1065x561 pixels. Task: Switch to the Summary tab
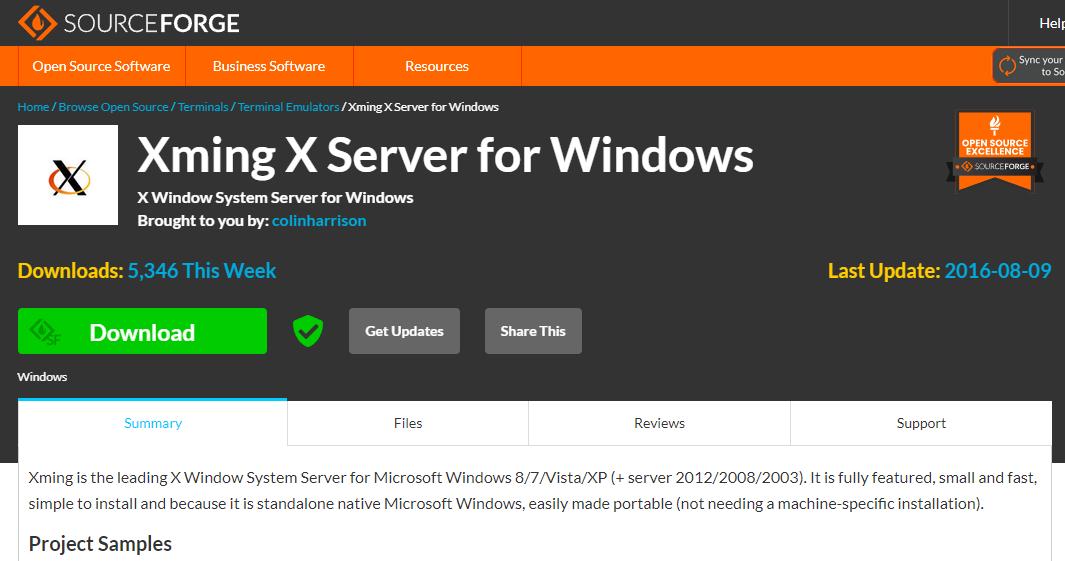point(153,423)
